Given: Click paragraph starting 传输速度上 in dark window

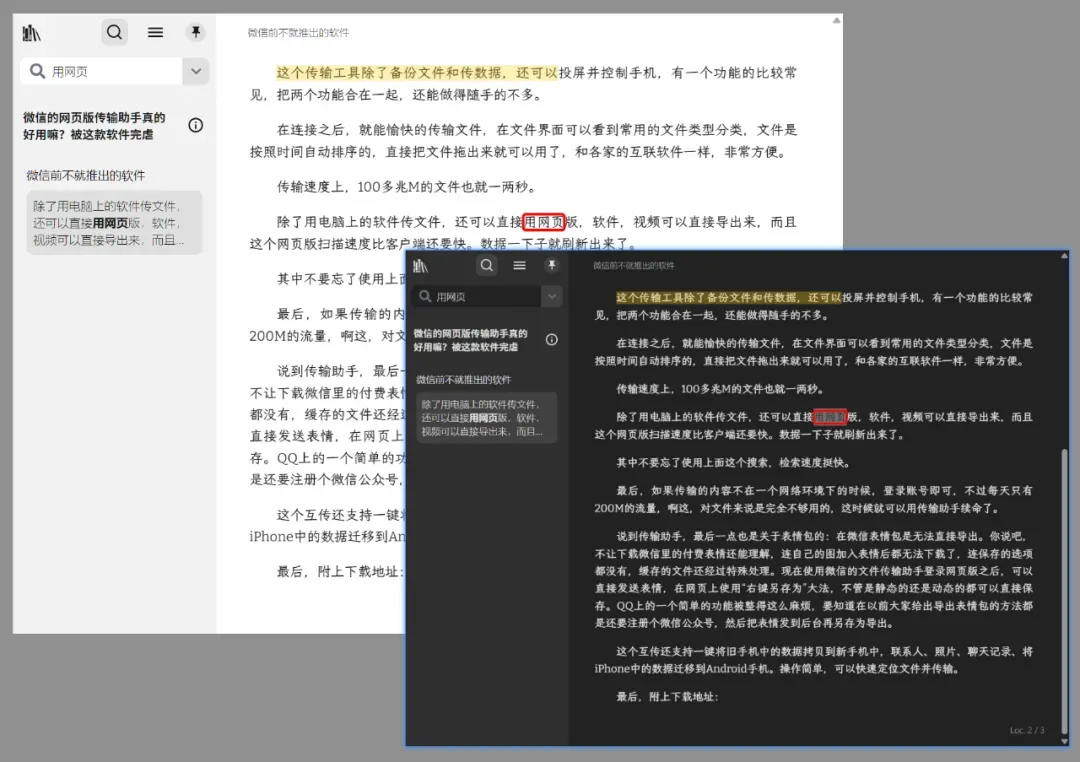Looking at the screenshot, I should [720, 389].
